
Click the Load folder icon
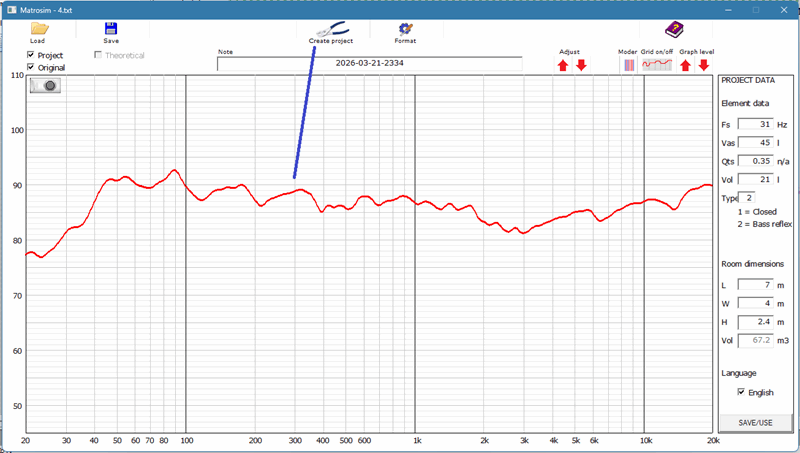click(x=39, y=29)
